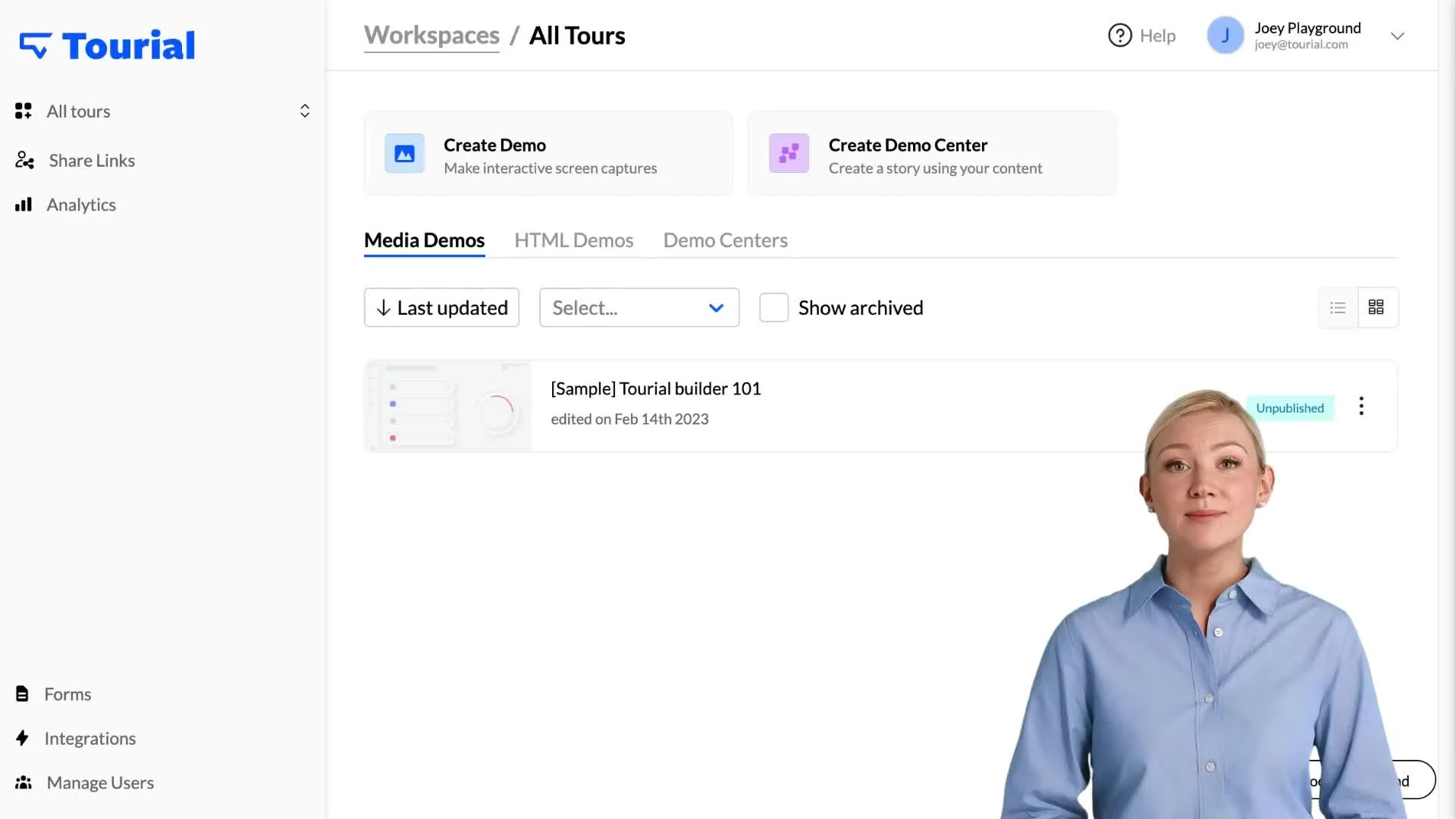Switch to the Demo Centers tab
The height and width of the screenshot is (819, 1456).
[x=725, y=240]
